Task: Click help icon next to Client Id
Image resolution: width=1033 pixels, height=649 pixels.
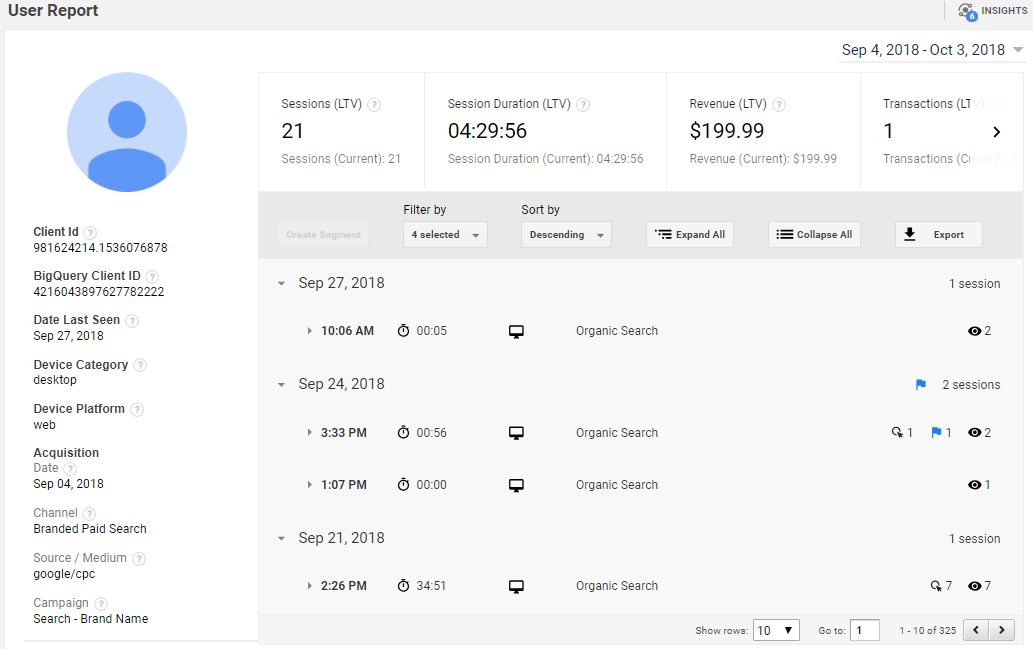Action: (x=90, y=232)
